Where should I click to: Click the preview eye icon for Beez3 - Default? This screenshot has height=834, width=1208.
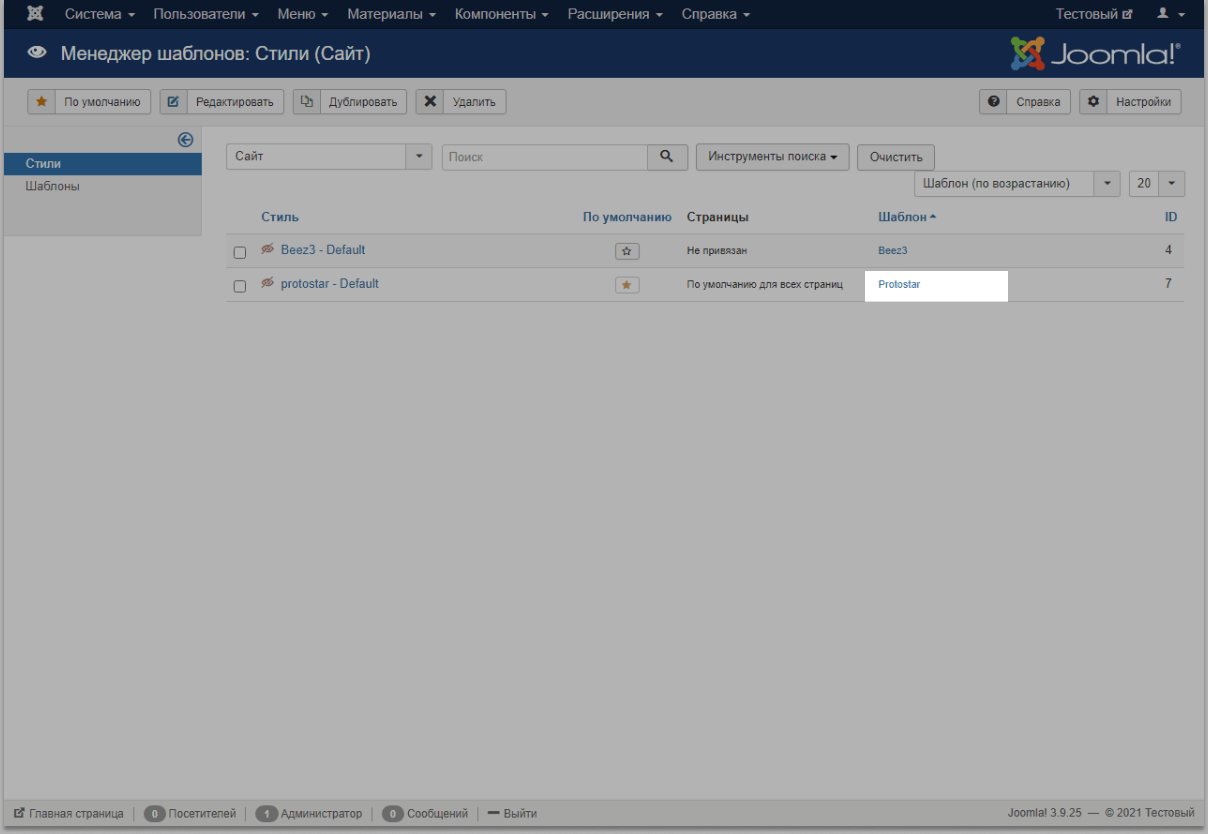[267, 249]
